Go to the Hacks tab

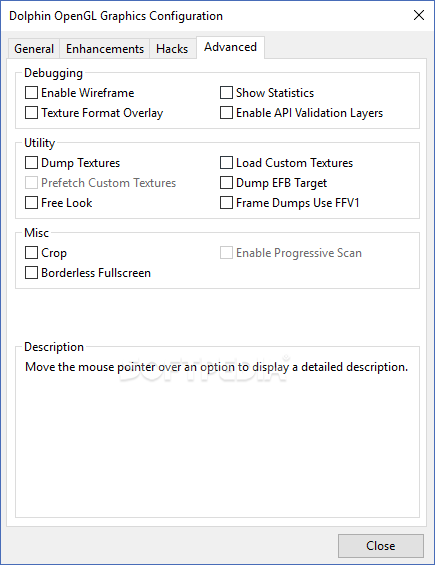pyautogui.click(x=172, y=49)
